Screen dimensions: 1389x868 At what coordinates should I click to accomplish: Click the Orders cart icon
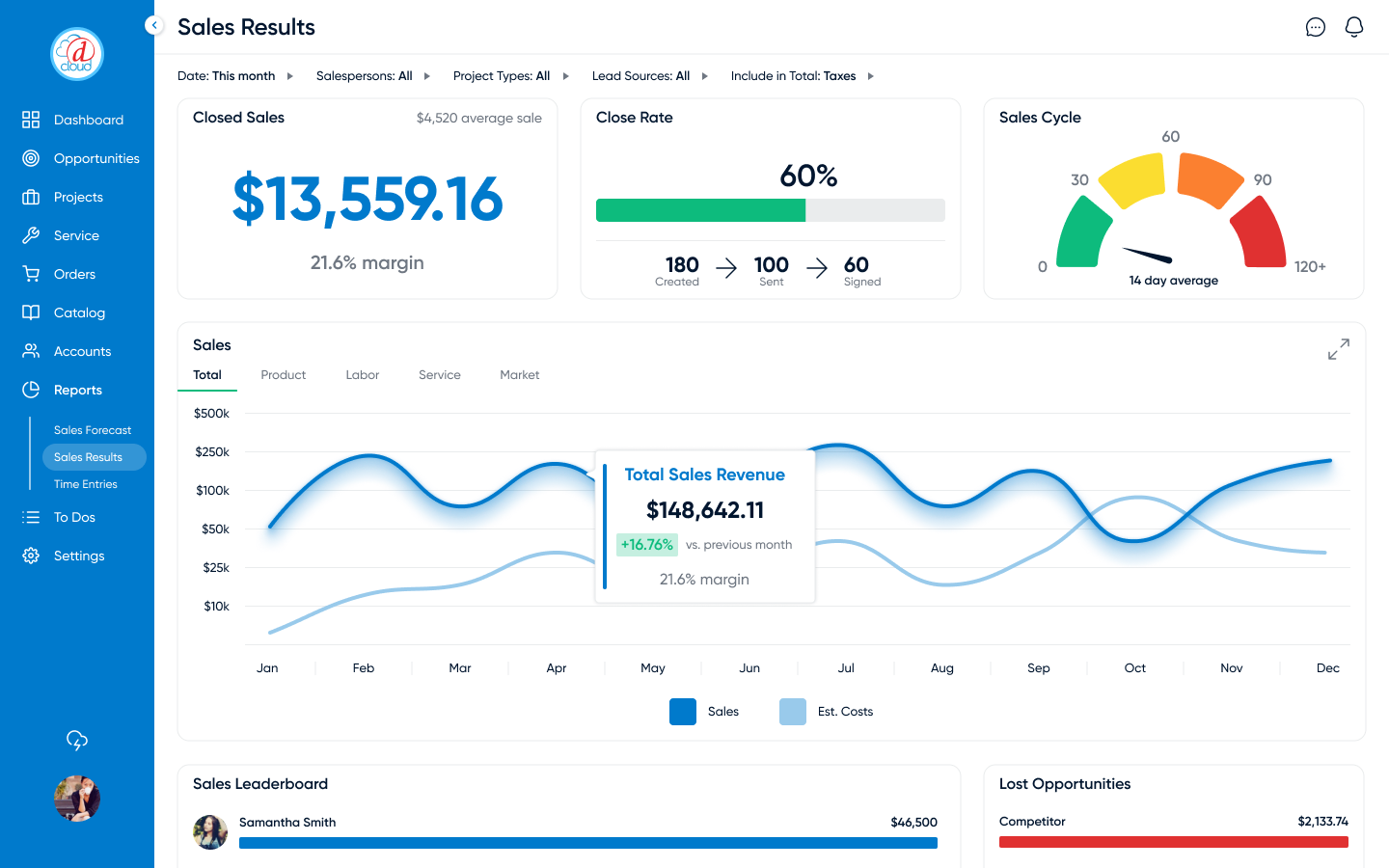coord(31,274)
